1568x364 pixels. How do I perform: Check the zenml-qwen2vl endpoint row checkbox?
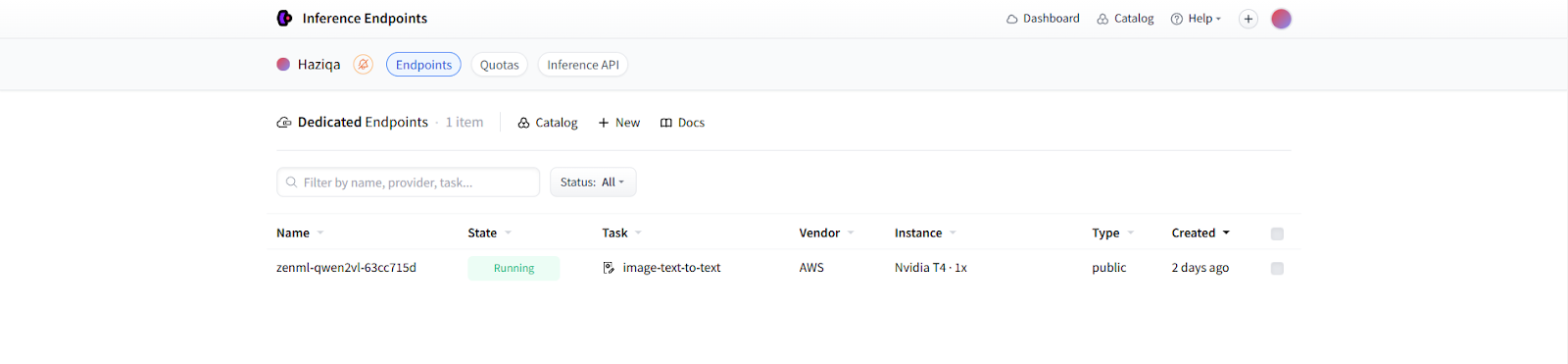tap(1277, 268)
